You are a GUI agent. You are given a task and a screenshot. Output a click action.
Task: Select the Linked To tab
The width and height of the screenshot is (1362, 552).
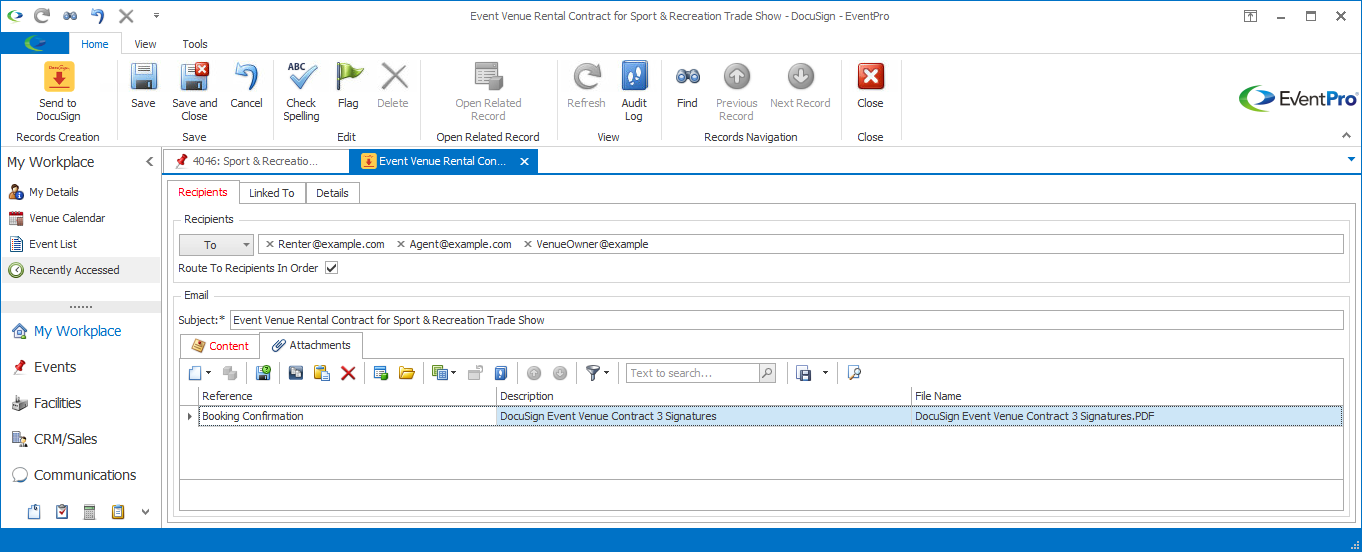click(272, 193)
